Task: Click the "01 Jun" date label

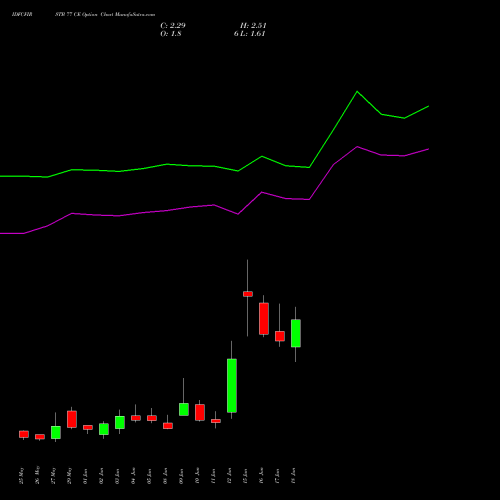Action: pyautogui.click(x=86, y=476)
